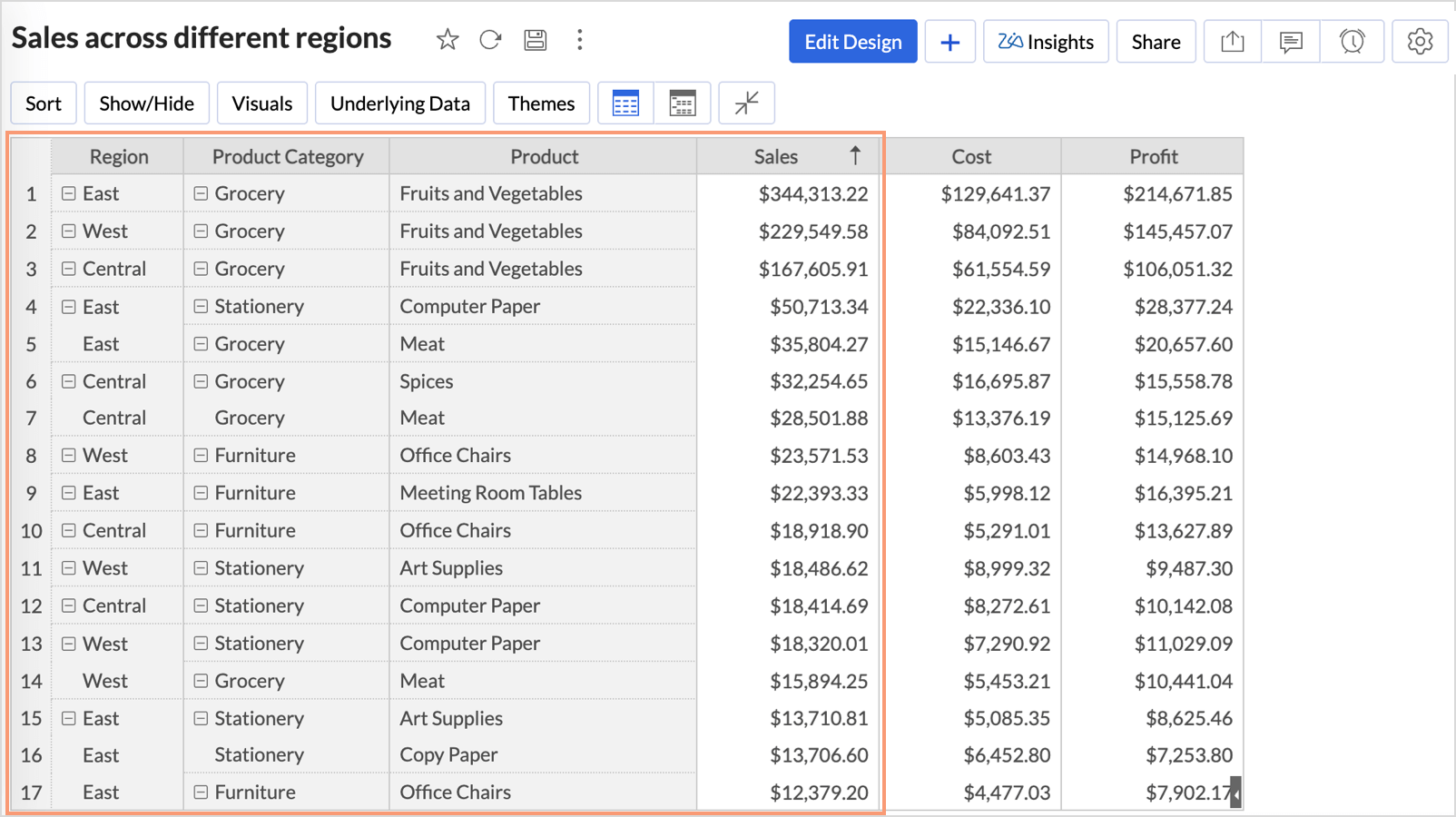The image size is (1456, 817).
Task: Collapse Furniture category in row 8
Action: [x=201, y=456]
